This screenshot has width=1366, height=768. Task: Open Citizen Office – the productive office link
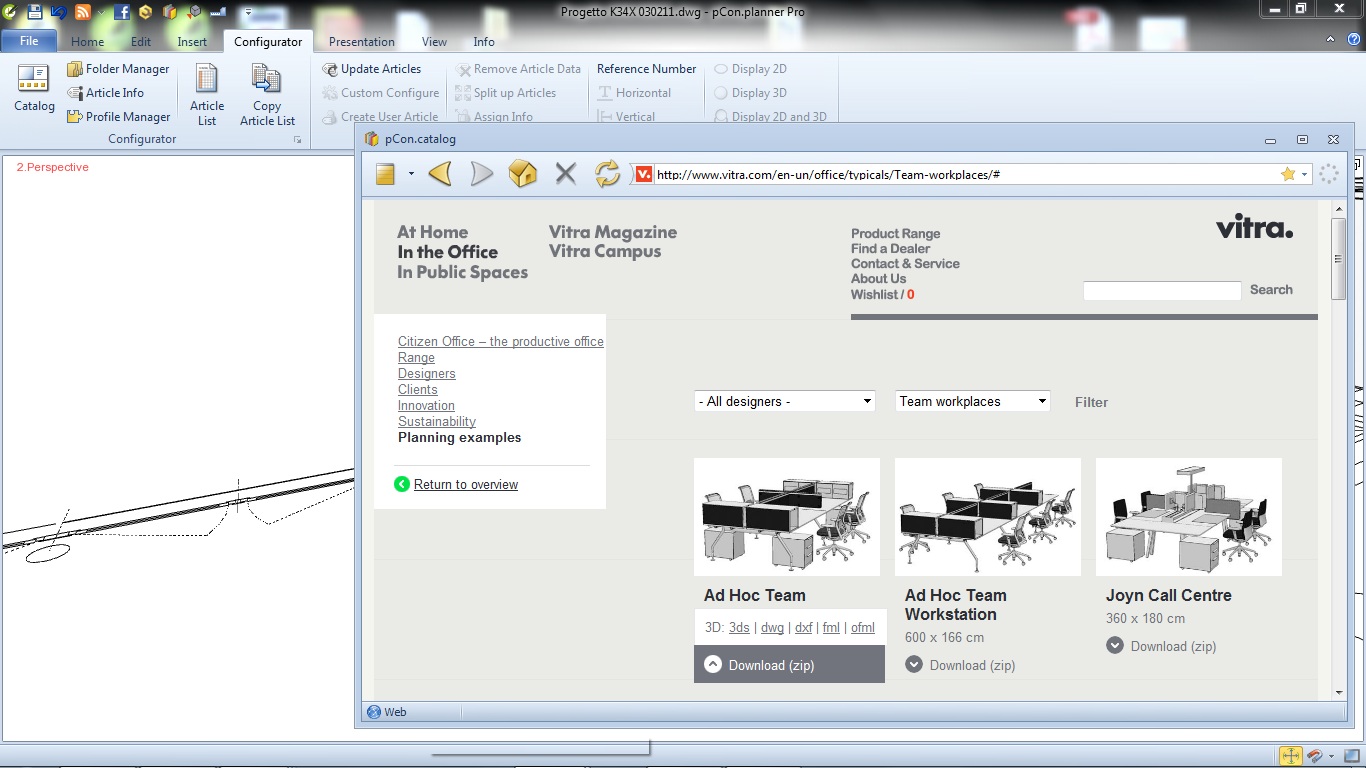501,342
